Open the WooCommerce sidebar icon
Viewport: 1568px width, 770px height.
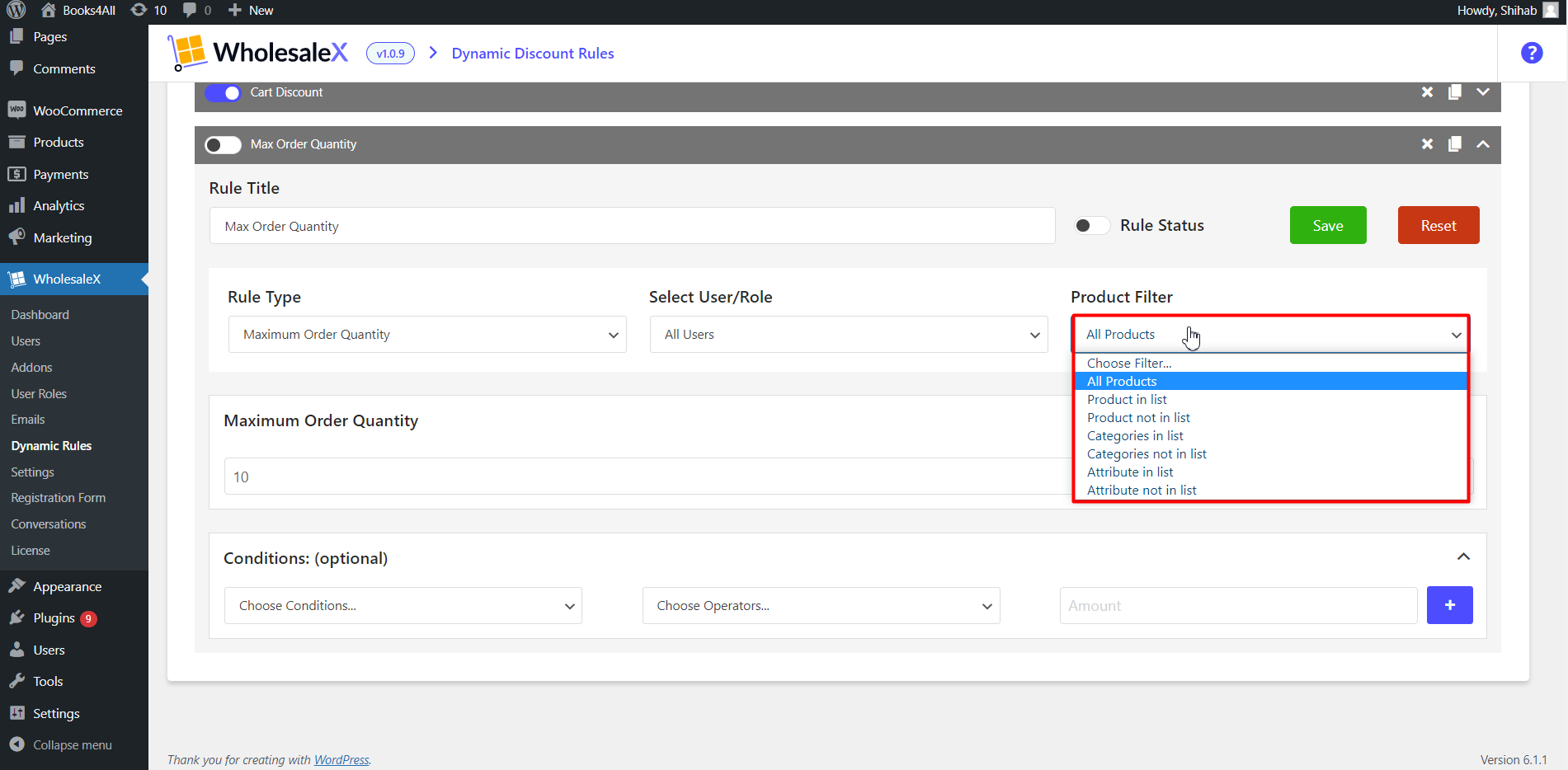(x=16, y=110)
